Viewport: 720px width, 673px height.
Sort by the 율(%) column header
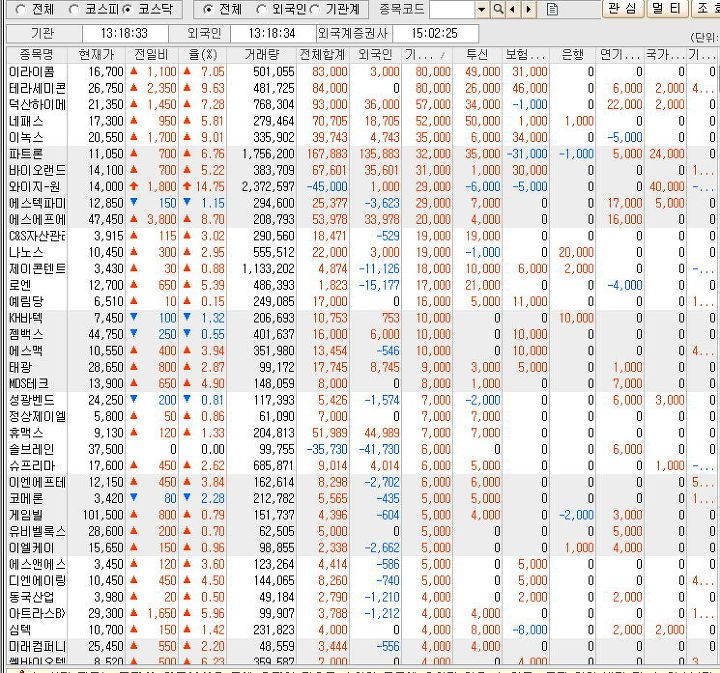(202, 55)
